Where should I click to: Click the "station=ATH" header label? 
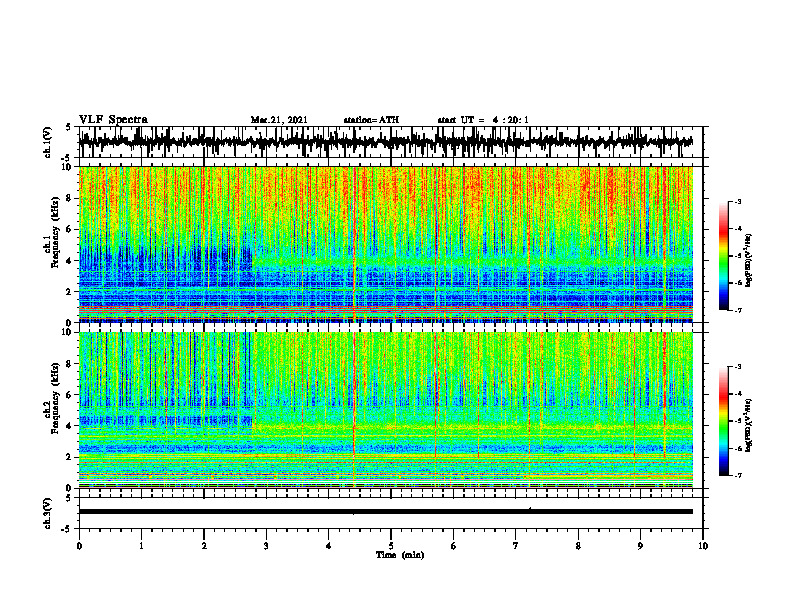[x=371, y=120]
